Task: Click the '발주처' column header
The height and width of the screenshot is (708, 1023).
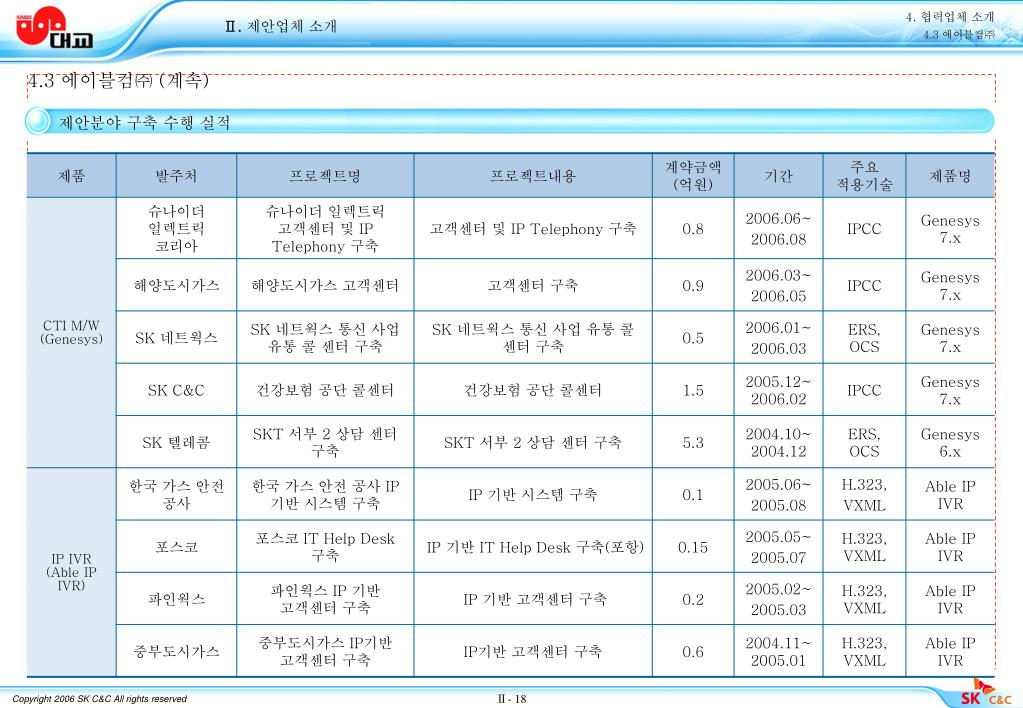Action: (176, 176)
